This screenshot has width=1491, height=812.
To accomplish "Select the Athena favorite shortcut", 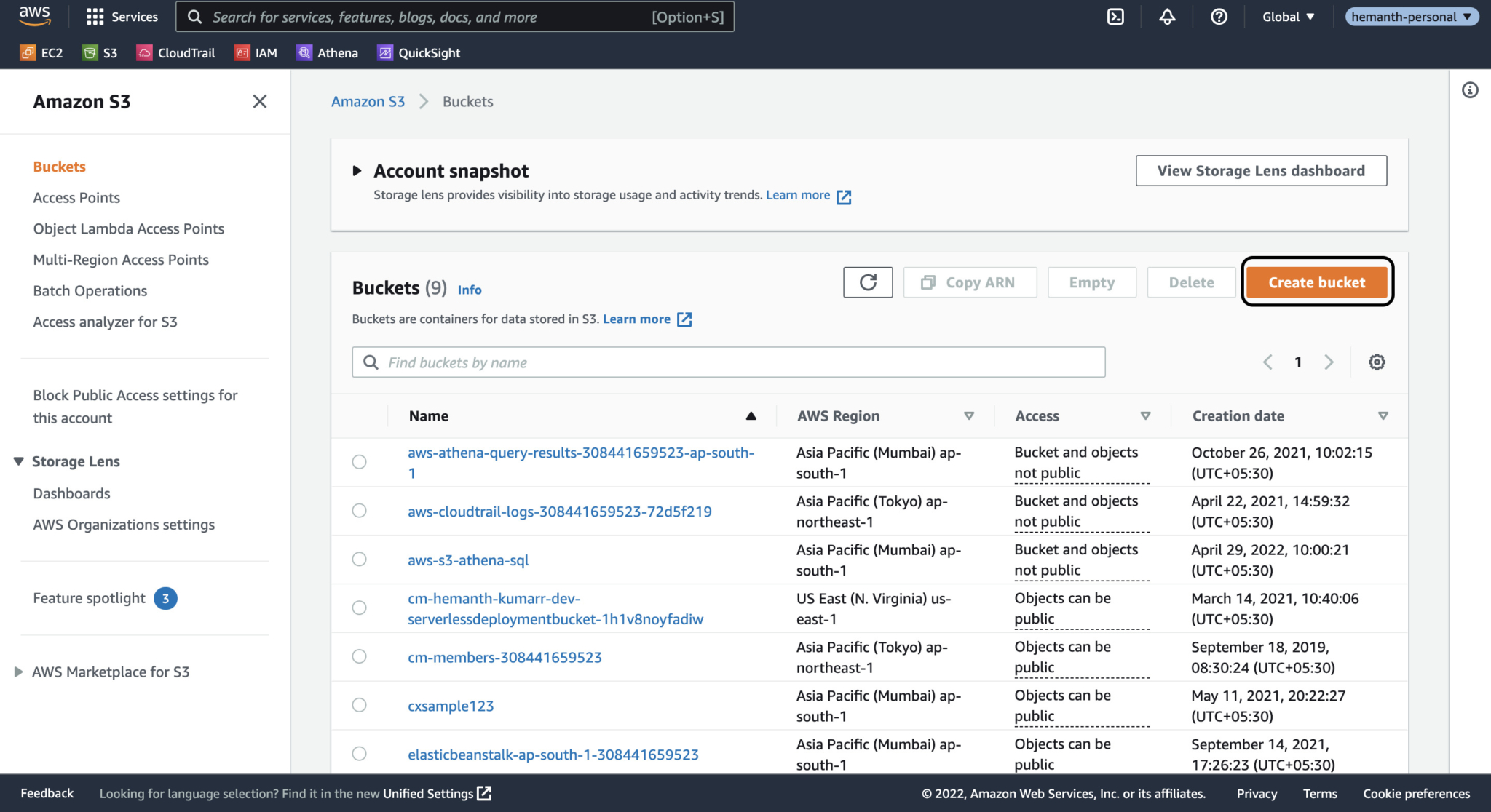I will point(327,52).
